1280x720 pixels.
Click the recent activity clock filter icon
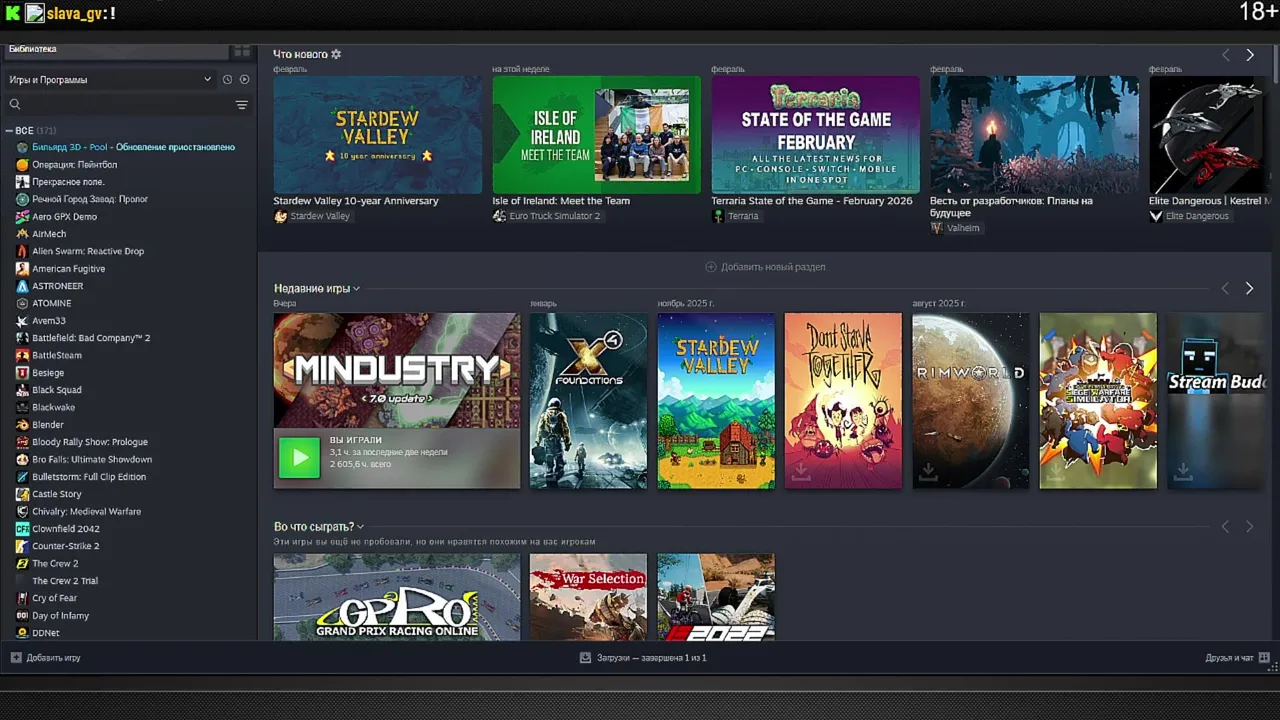227,79
